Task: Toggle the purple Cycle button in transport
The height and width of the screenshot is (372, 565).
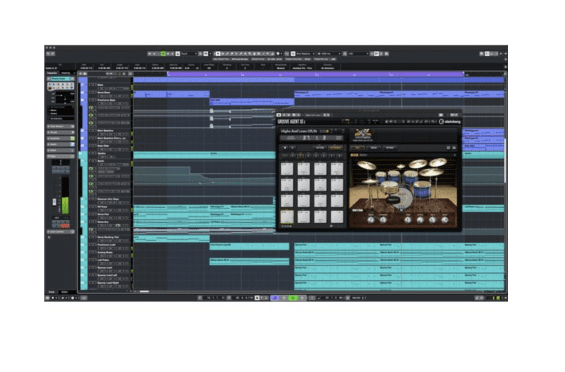Action: point(275,298)
